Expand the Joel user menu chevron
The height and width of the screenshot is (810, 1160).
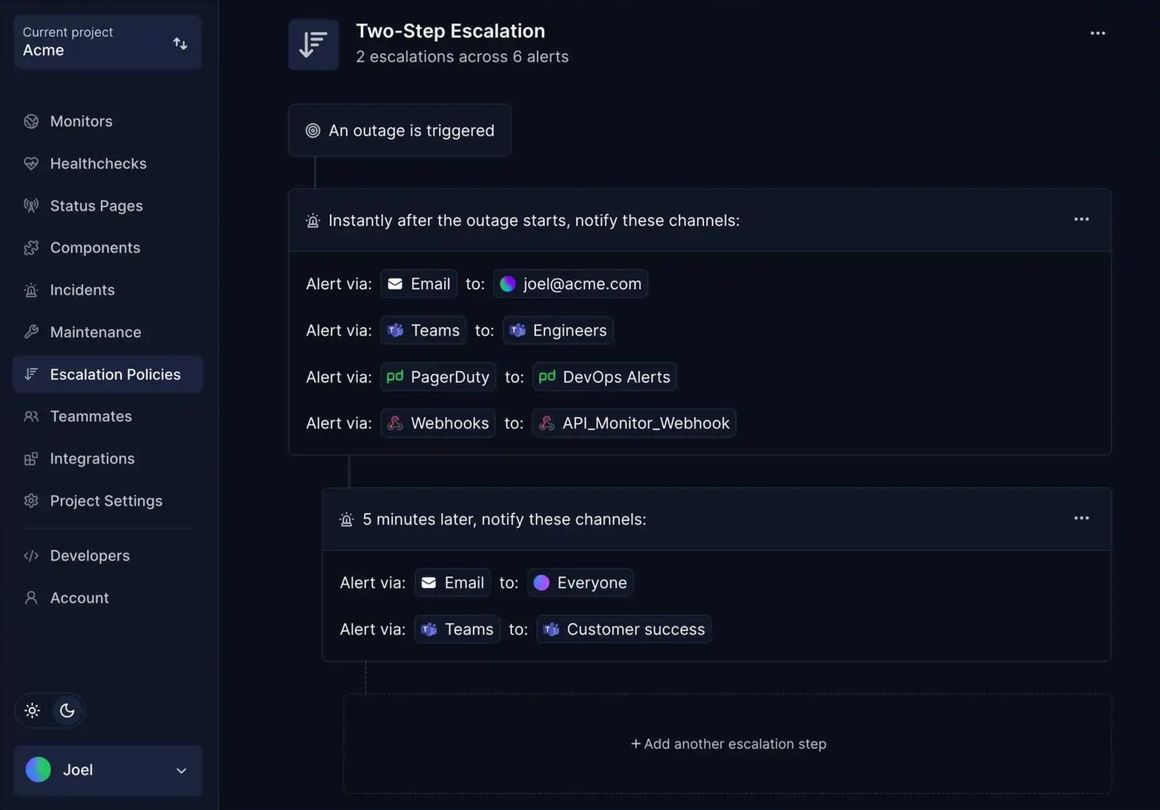(181, 771)
